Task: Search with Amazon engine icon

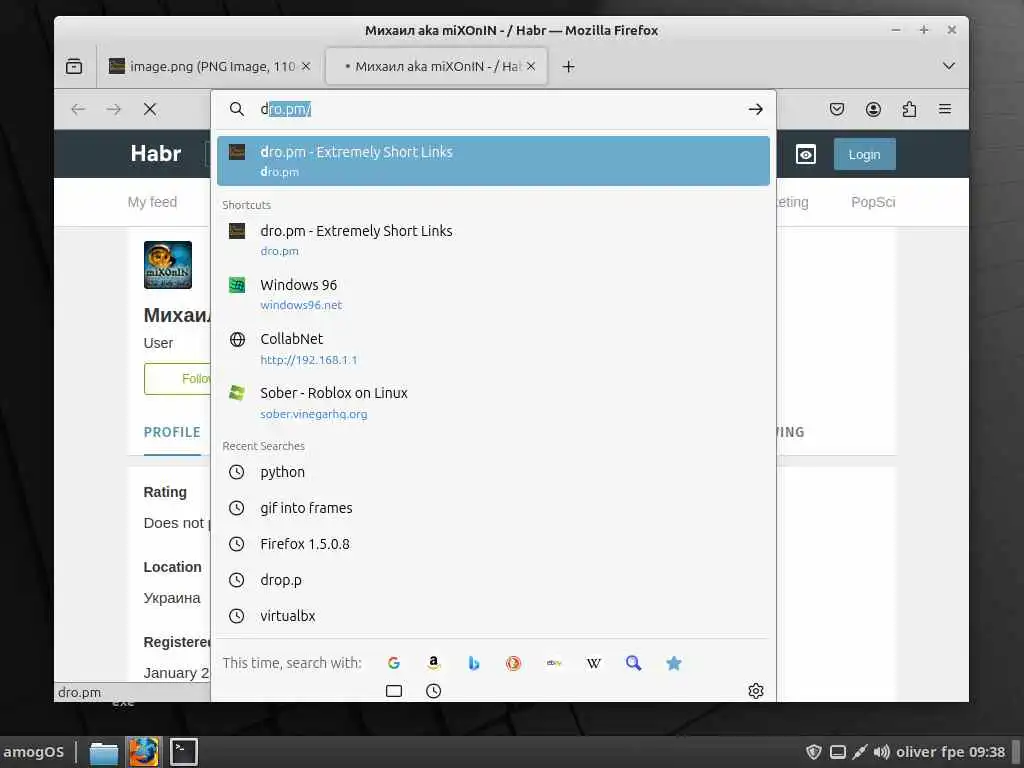Action: 434,663
